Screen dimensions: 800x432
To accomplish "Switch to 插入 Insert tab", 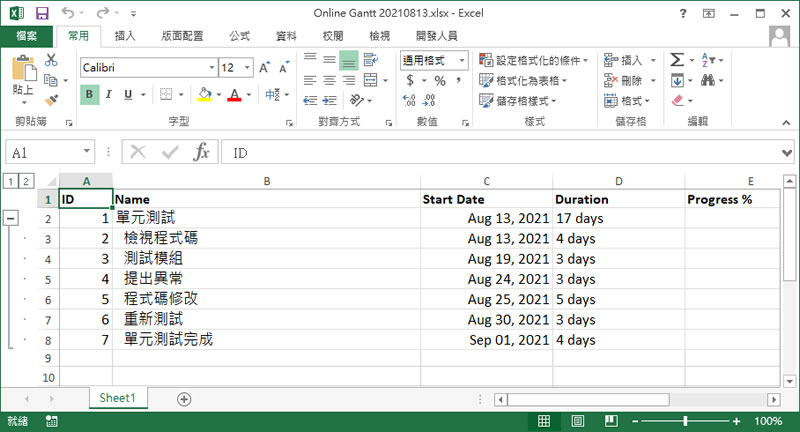I will point(125,36).
